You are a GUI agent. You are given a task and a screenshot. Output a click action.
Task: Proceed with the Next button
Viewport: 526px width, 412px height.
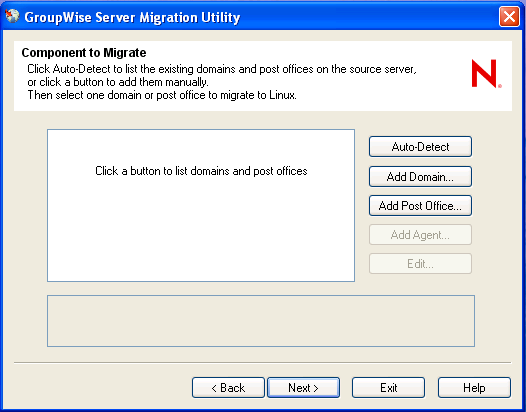coord(303,388)
